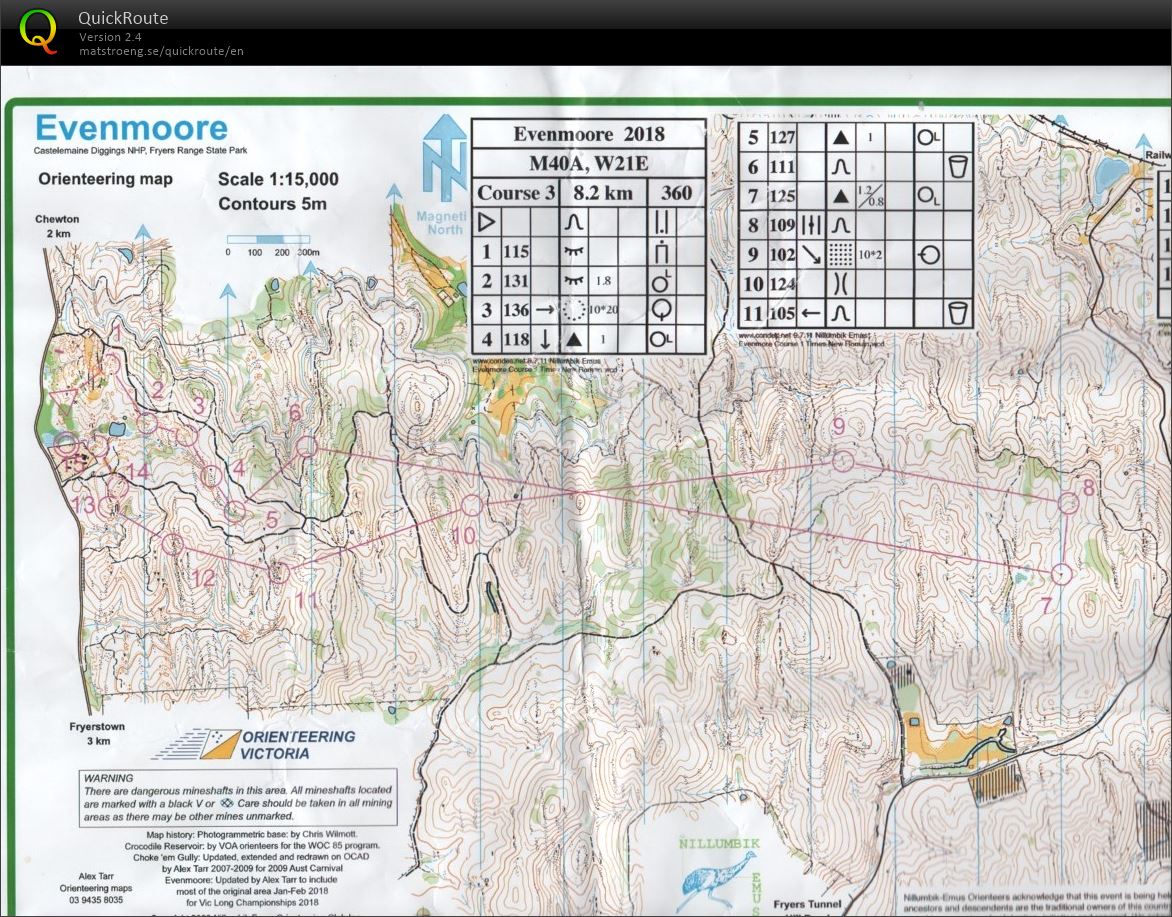Click control circle 9 on the map
Image resolution: width=1172 pixels, height=917 pixels.
pos(843,460)
